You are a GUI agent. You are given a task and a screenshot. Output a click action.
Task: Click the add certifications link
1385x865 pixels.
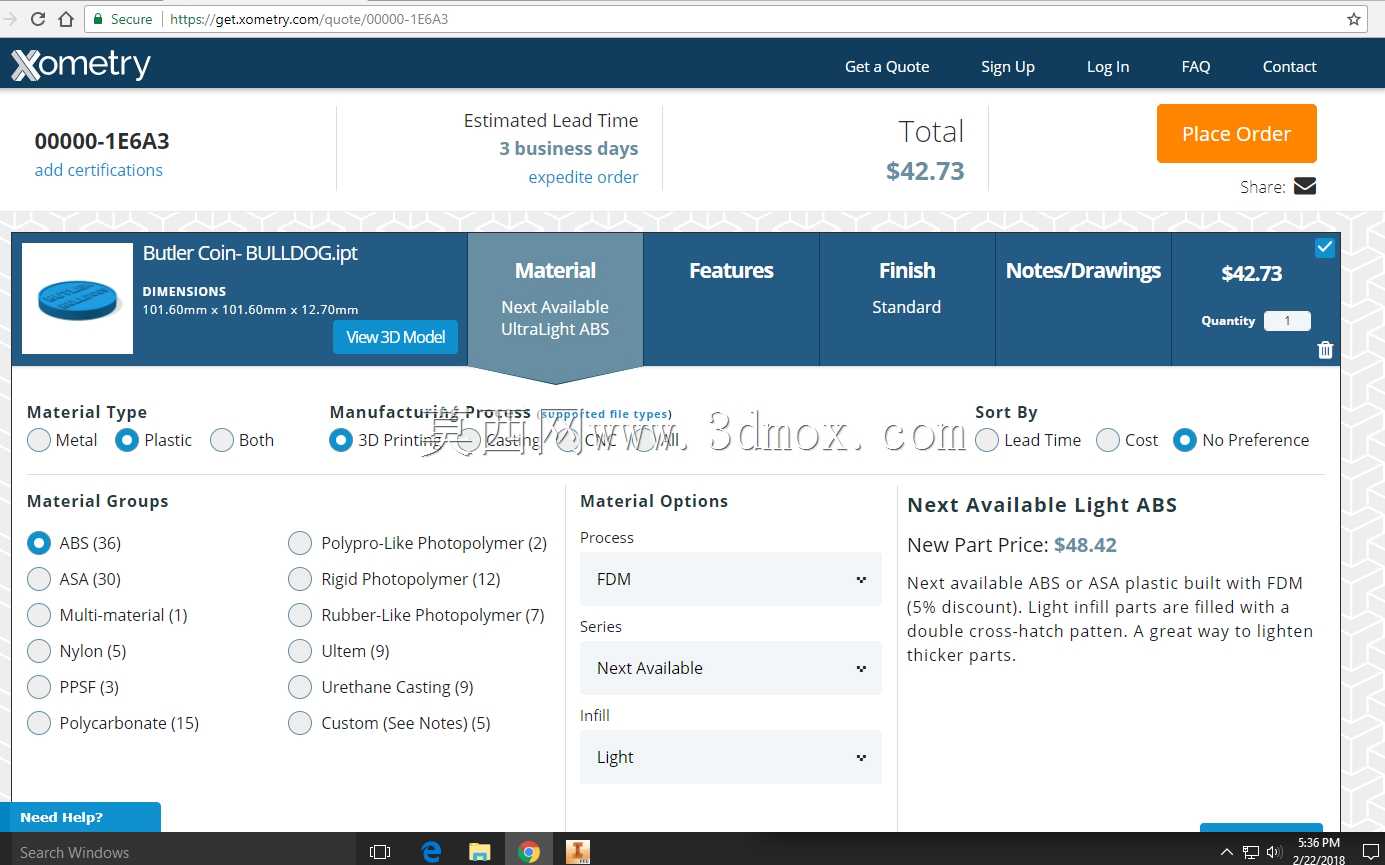tap(99, 170)
